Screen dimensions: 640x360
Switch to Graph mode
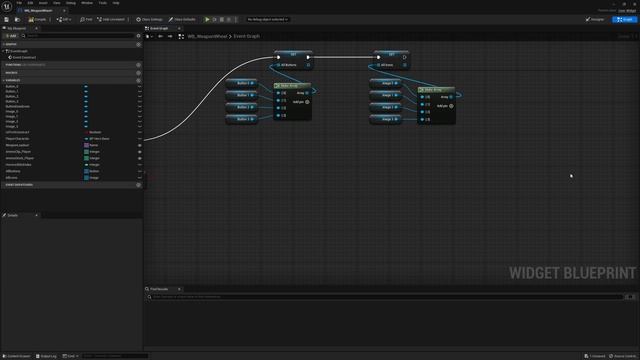(624, 19)
